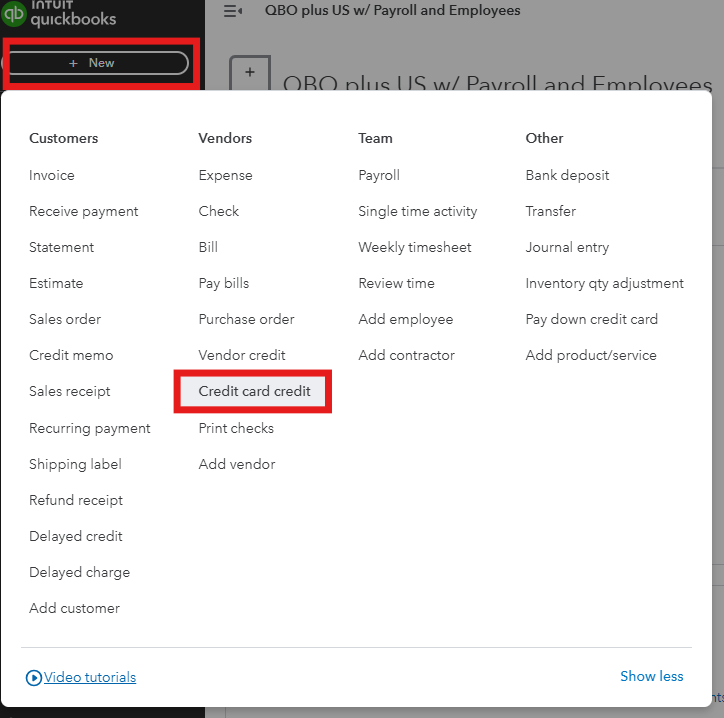Open Video tutorials link
This screenshot has width=724, height=718.
click(x=81, y=677)
